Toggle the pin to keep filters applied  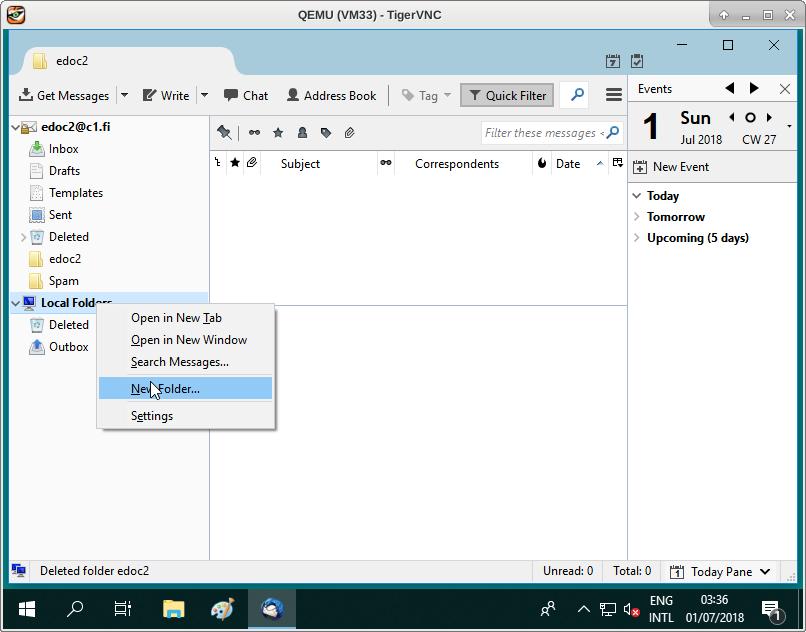224,133
